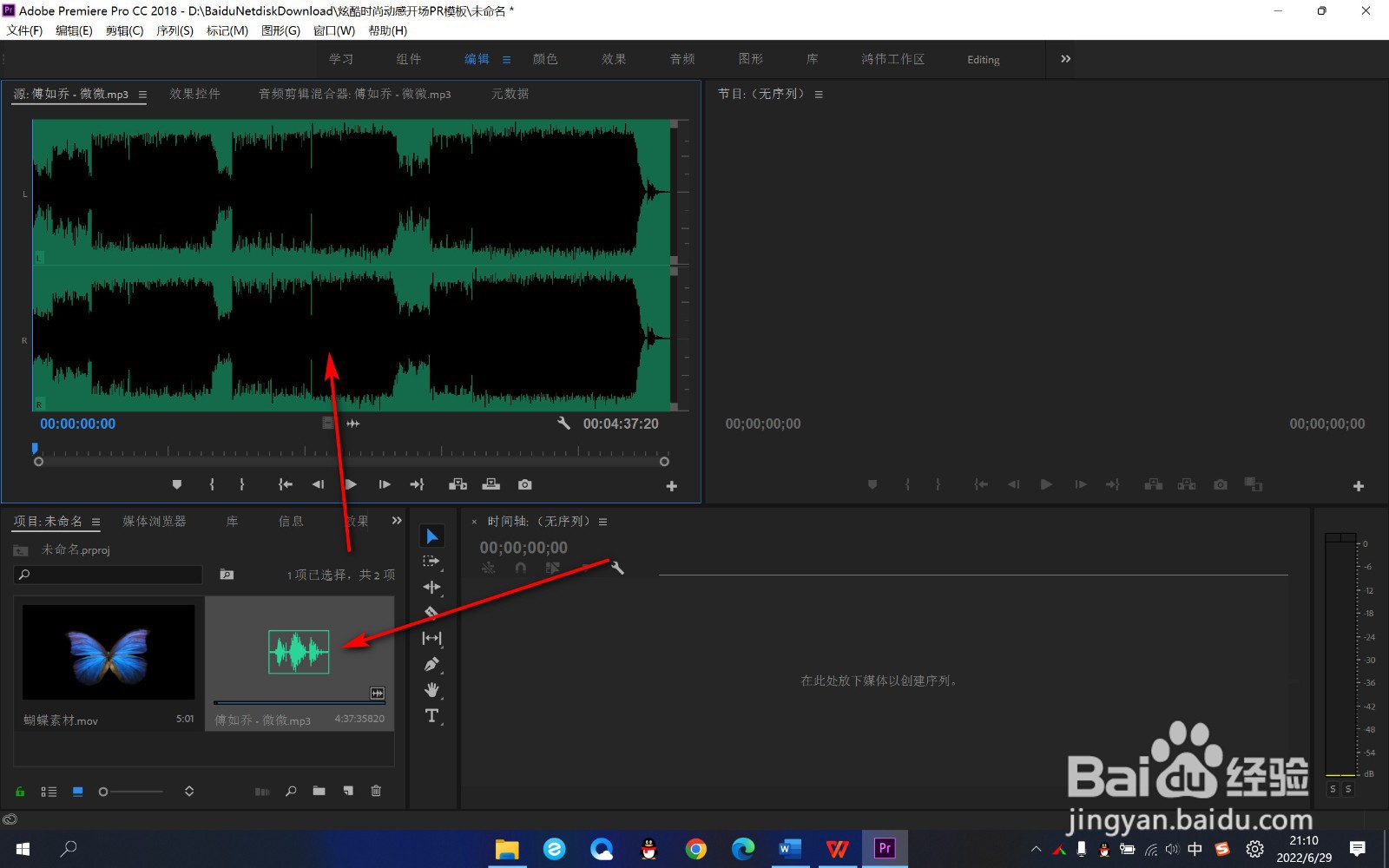This screenshot has height=868, width=1389.
Task: Select the Razor tool
Action: (431, 613)
